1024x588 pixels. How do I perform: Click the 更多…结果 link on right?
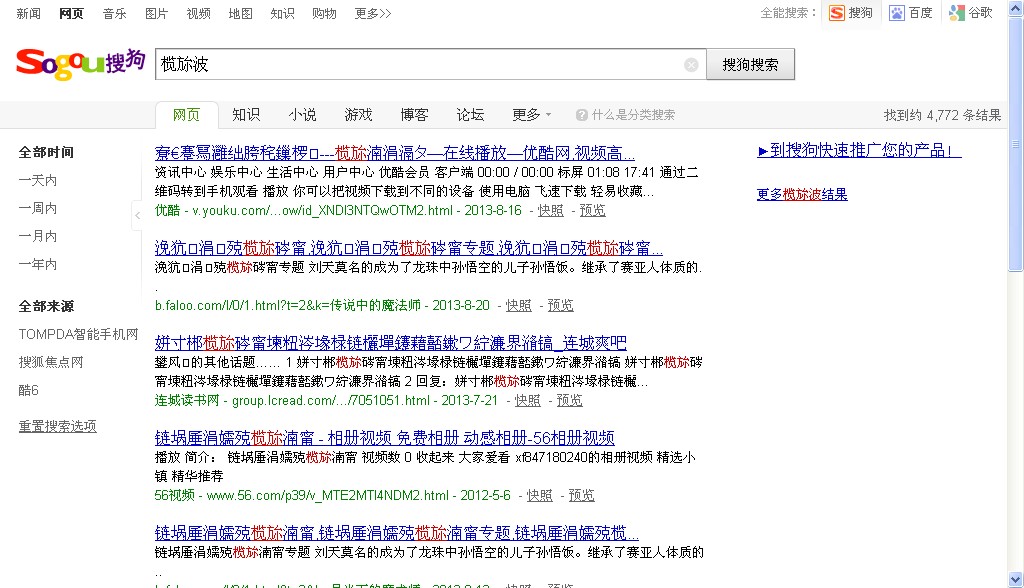coord(802,194)
